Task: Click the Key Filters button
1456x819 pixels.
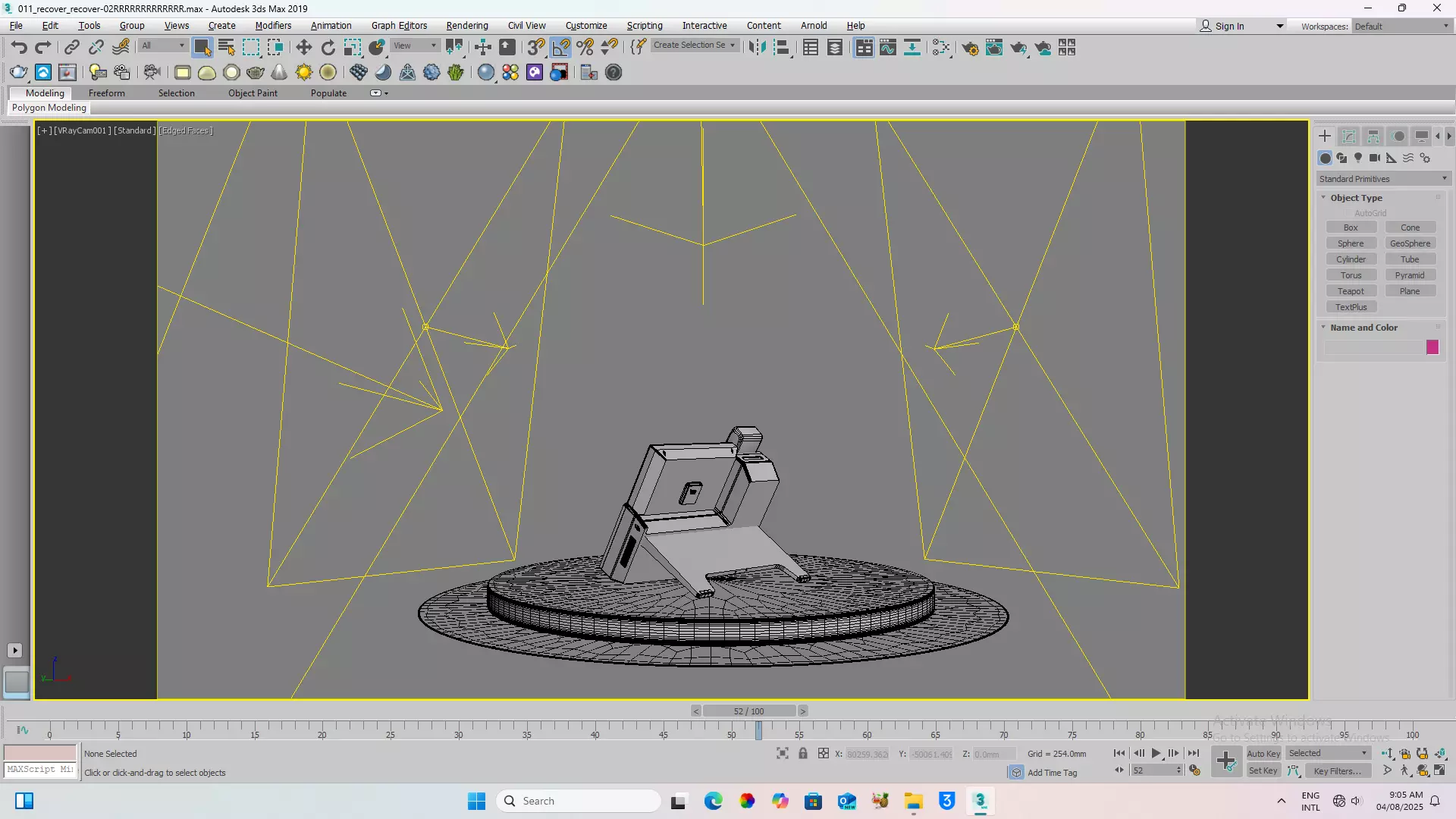Action: pyautogui.click(x=1337, y=771)
